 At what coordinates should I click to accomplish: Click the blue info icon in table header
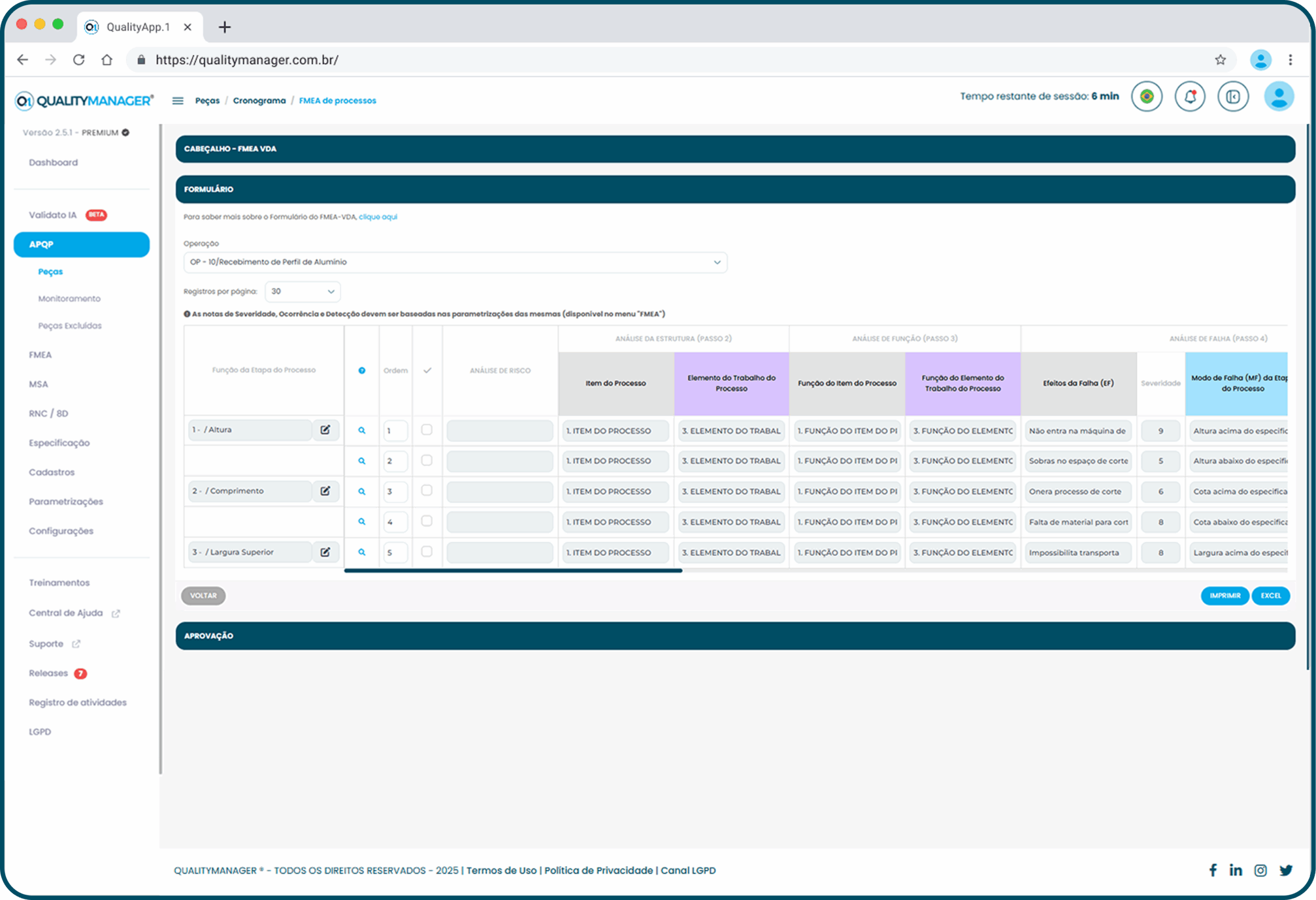(362, 371)
